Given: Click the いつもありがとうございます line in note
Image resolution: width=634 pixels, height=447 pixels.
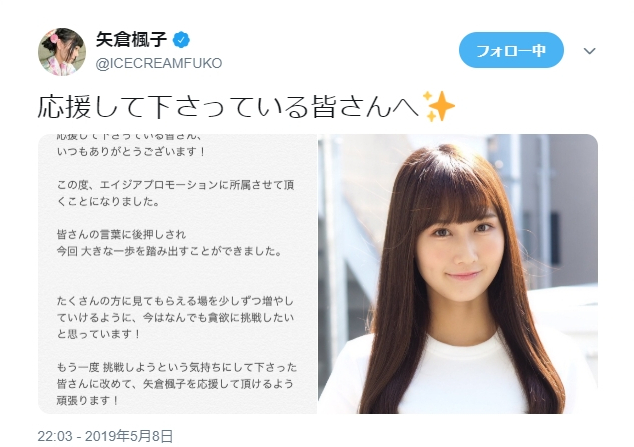Looking at the screenshot, I should 131,152.
